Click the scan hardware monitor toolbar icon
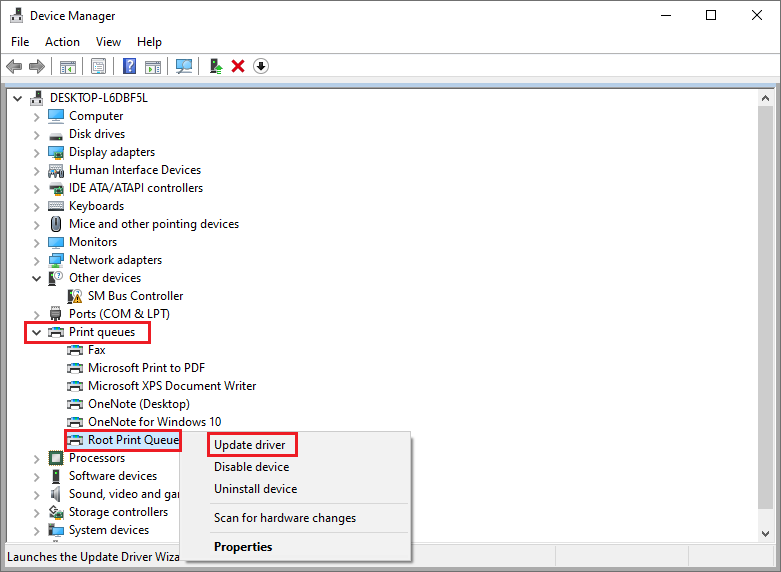This screenshot has height=572, width=781. tap(184, 66)
